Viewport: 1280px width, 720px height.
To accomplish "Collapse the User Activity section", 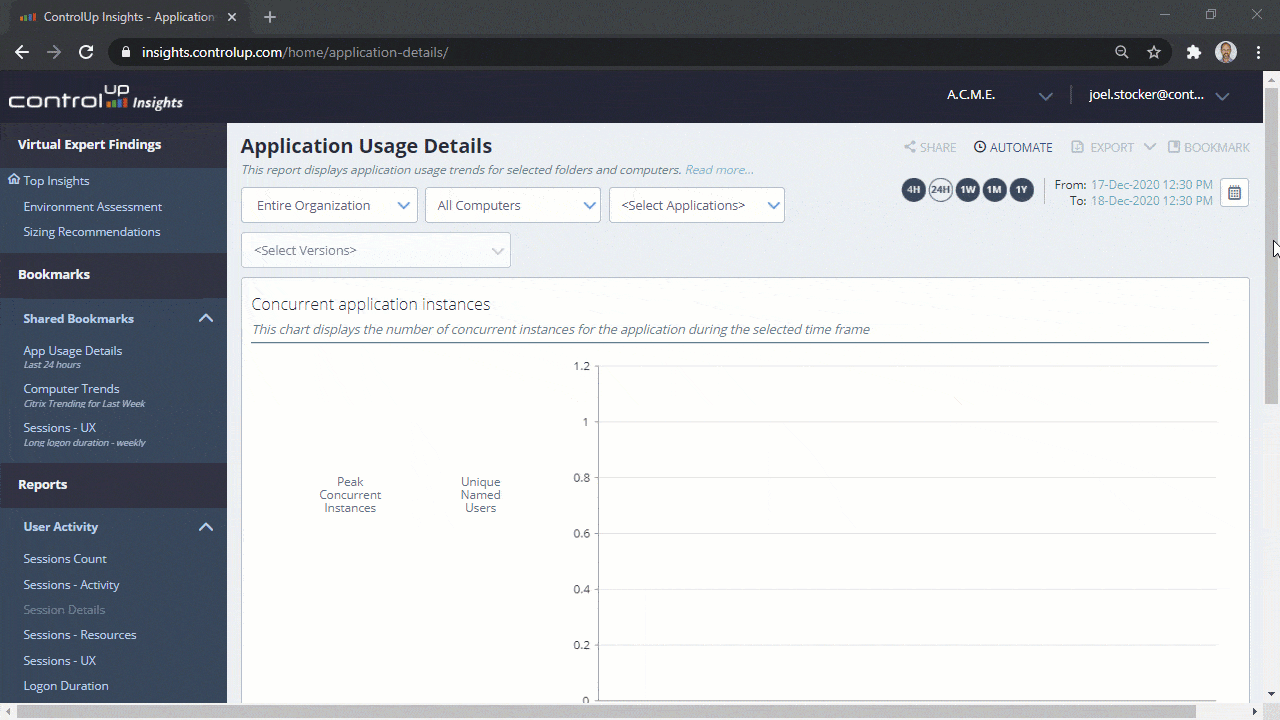I will tap(206, 527).
